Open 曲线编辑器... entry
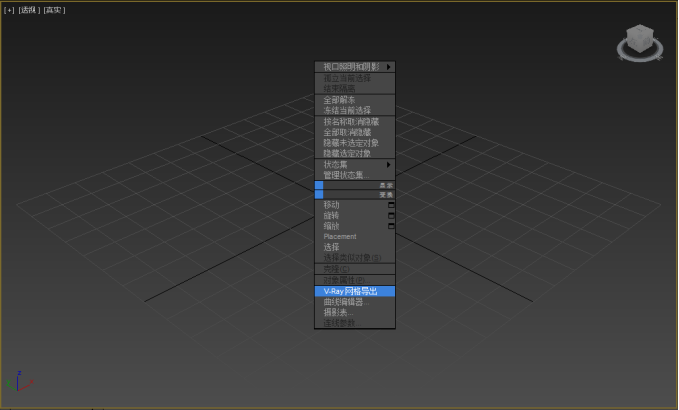The width and height of the screenshot is (679, 410). point(355,302)
